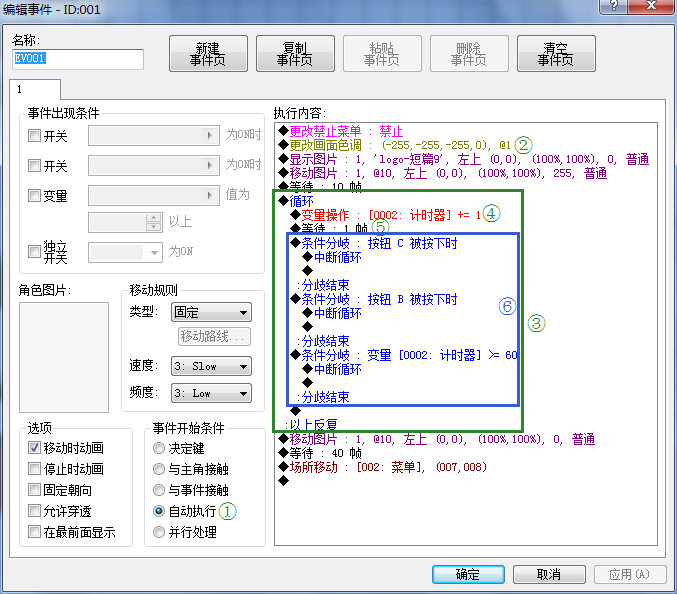
Task: Click the empty 角色图片 preview box
Action: 64,357
